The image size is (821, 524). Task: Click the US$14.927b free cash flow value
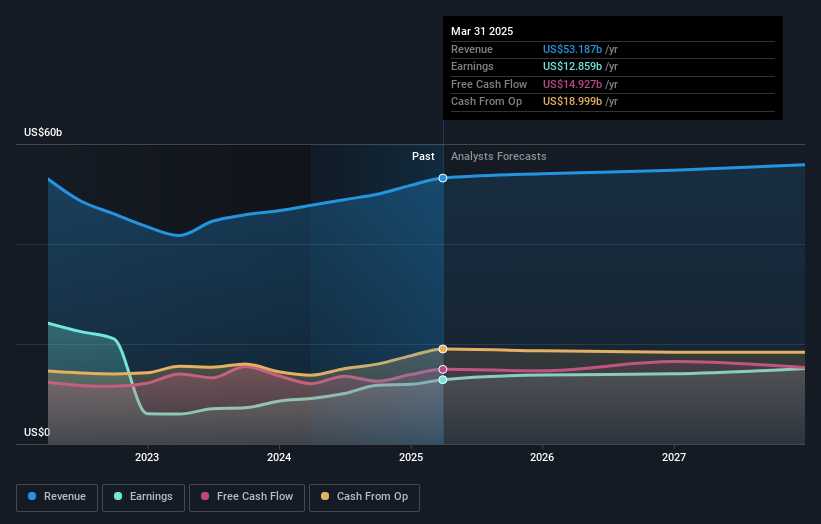(572, 84)
